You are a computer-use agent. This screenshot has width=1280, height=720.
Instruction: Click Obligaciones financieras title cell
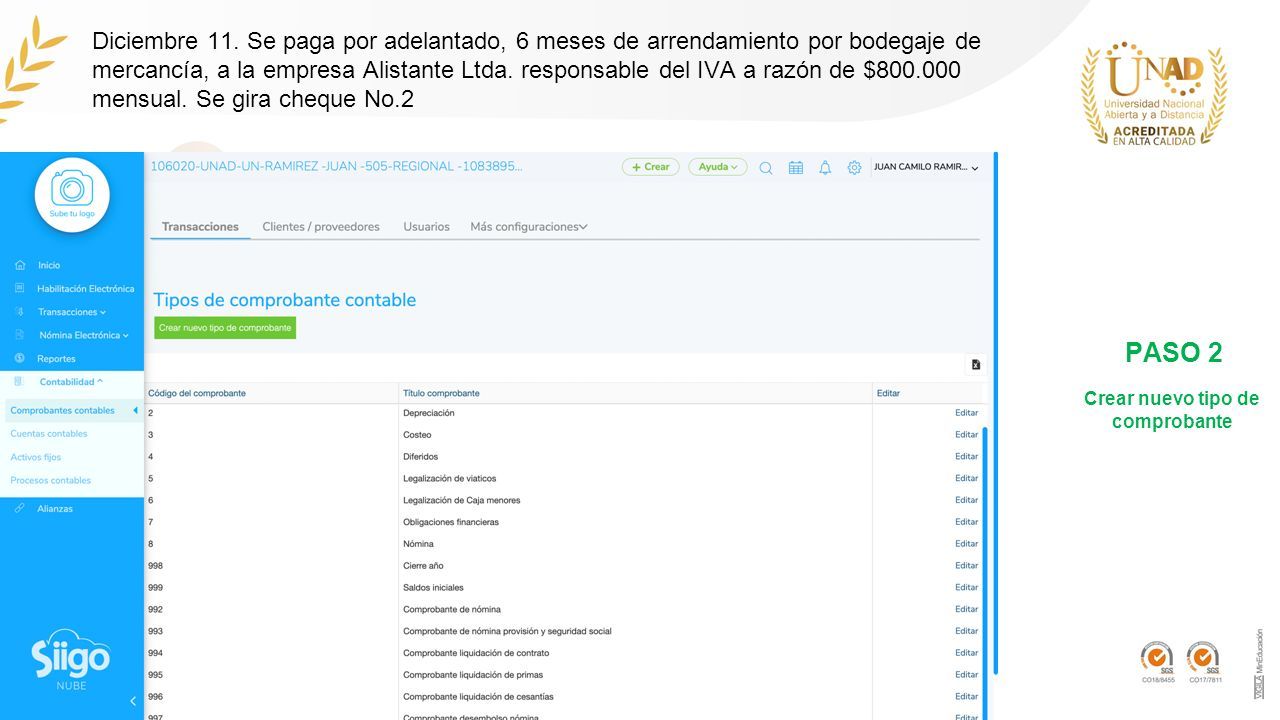[x=451, y=522]
